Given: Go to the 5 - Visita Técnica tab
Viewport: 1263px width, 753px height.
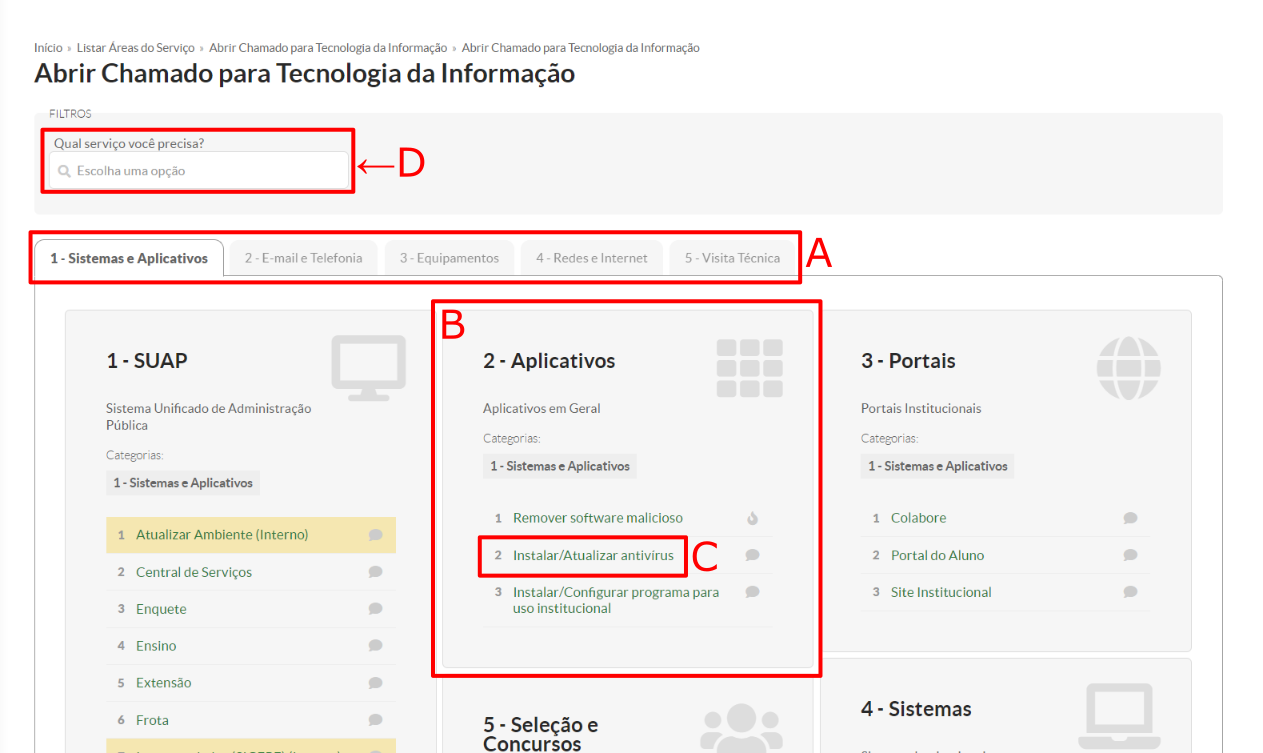Looking at the screenshot, I should 732,258.
